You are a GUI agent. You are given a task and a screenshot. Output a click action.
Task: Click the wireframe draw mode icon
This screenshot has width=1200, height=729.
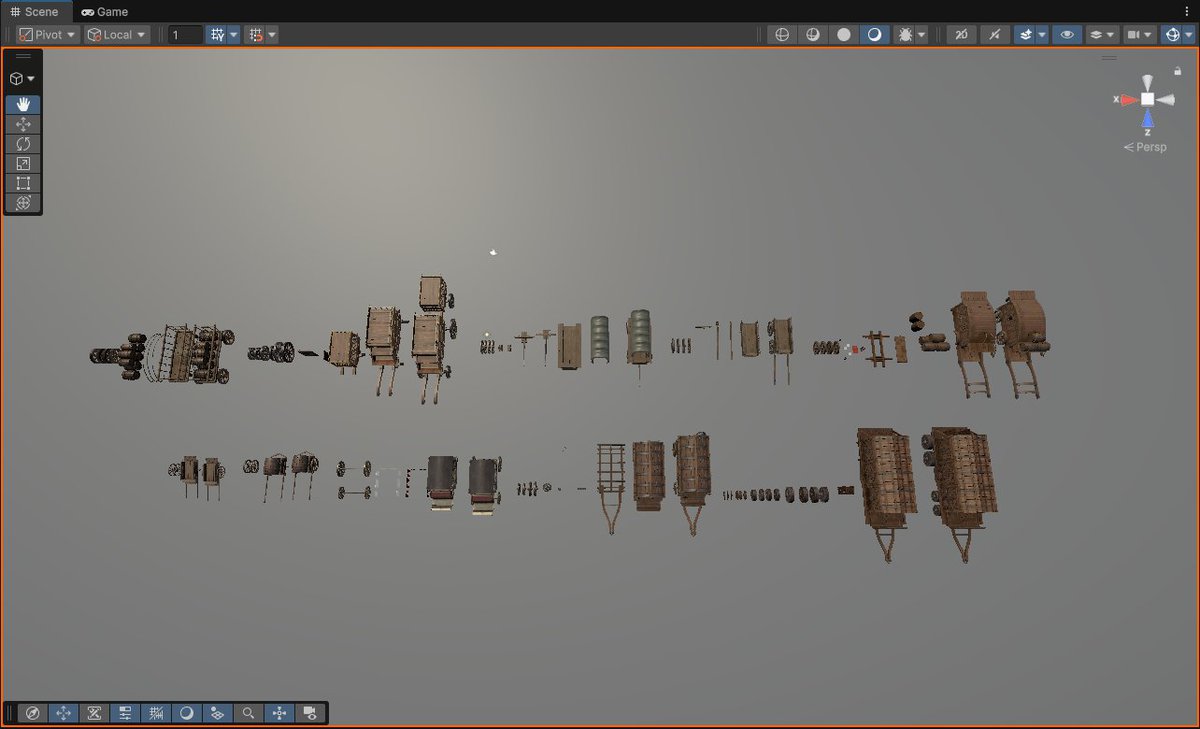point(782,35)
